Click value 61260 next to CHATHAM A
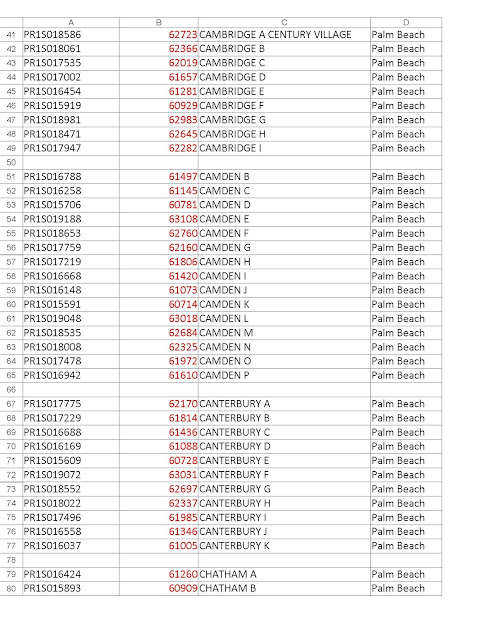The width and height of the screenshot is (495, 640). point(183,574)
